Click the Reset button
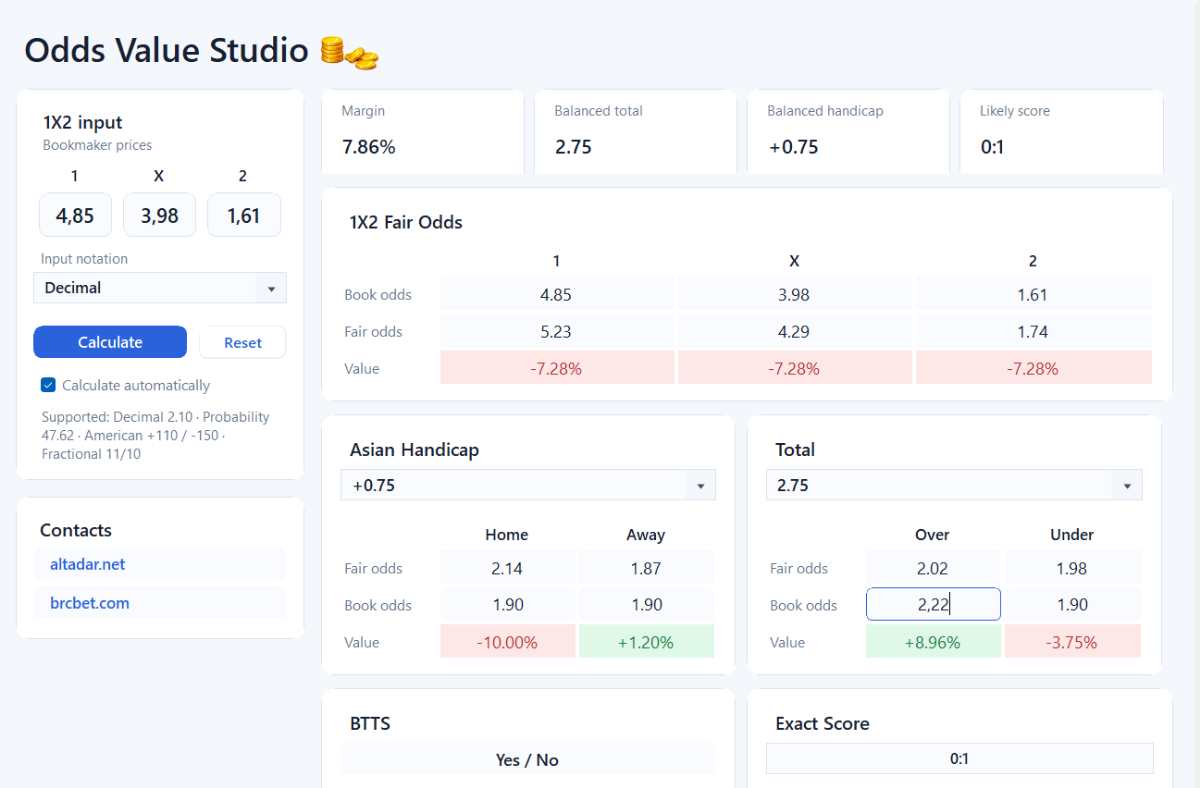Image resolution: width=1200 pixels, height=788 pixels. tap(243, 342)
